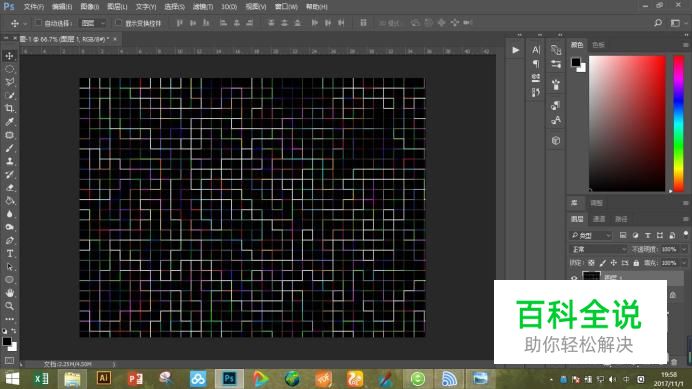Select the Lasso tool
This screenshot has width=692, height=389.
(9, 82)
